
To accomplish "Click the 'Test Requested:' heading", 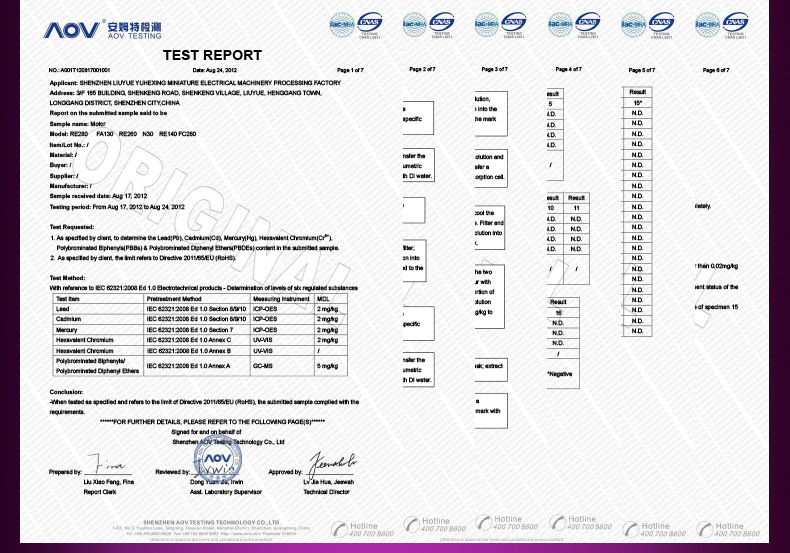I will (72, 227).
